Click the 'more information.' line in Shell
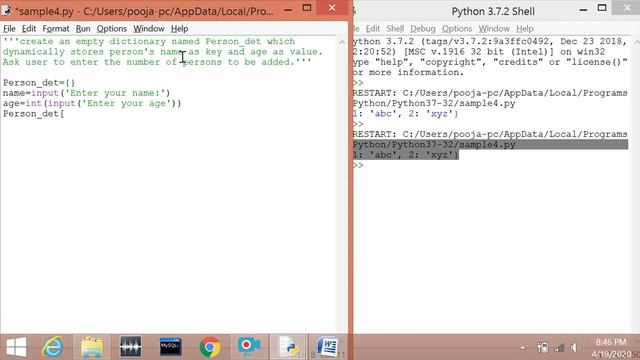This screenshot has height=360, width=640. 408,72
